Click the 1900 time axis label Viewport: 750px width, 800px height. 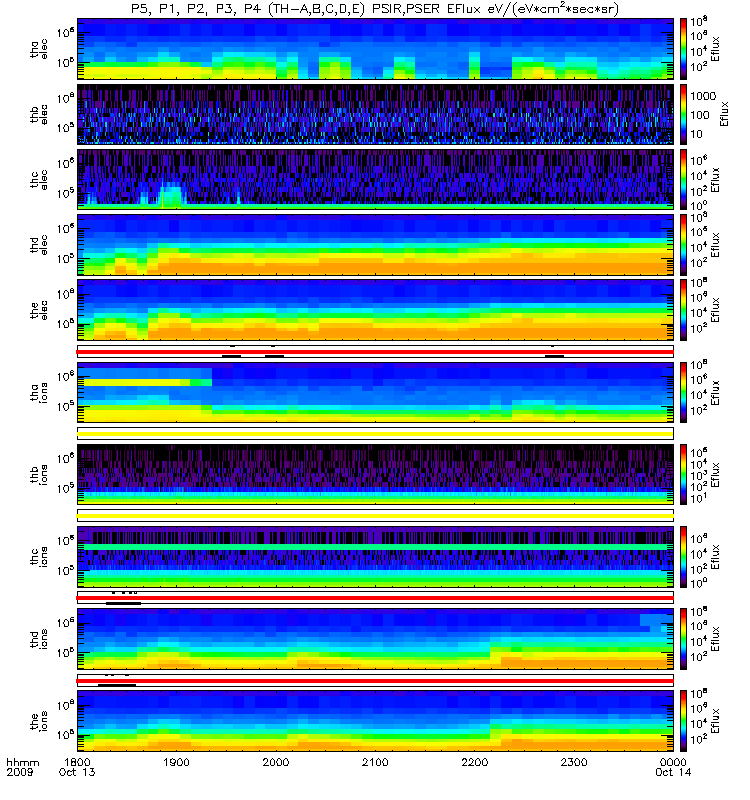pyautogui.click(x=177, y=762)
